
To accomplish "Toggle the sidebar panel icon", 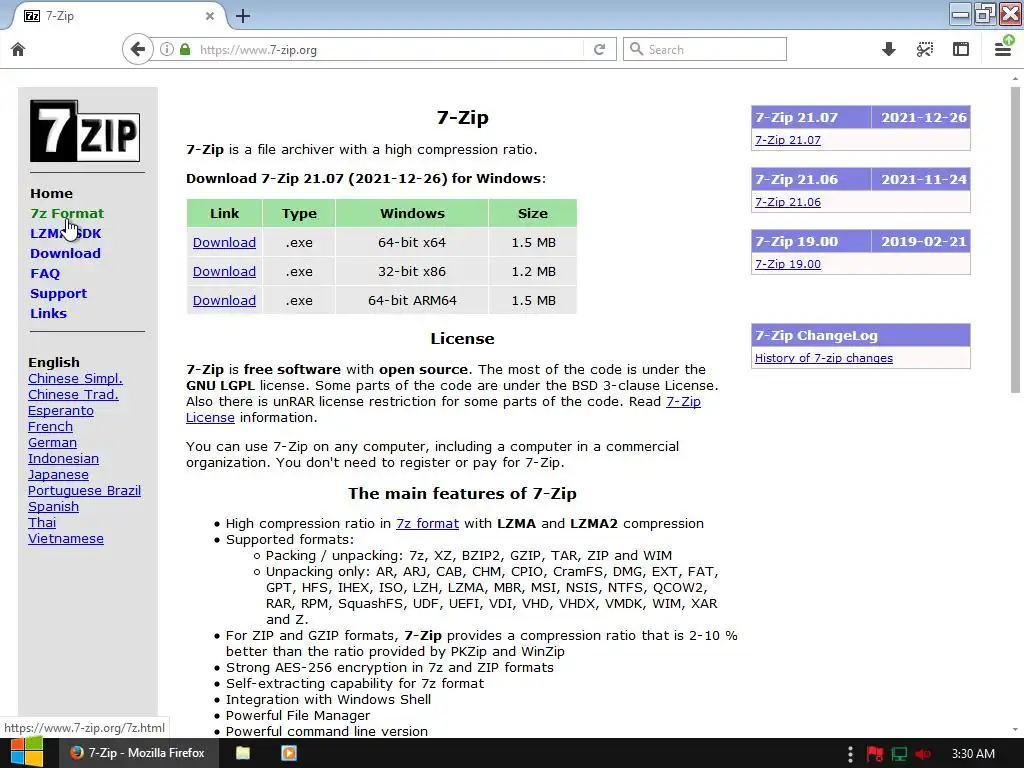I will [961, 50].
